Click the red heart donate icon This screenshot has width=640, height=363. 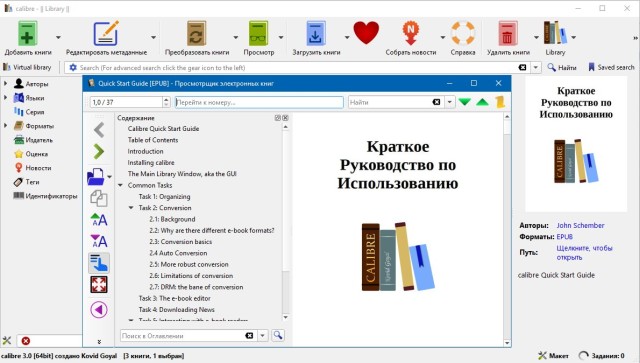(x=366, y=33)
